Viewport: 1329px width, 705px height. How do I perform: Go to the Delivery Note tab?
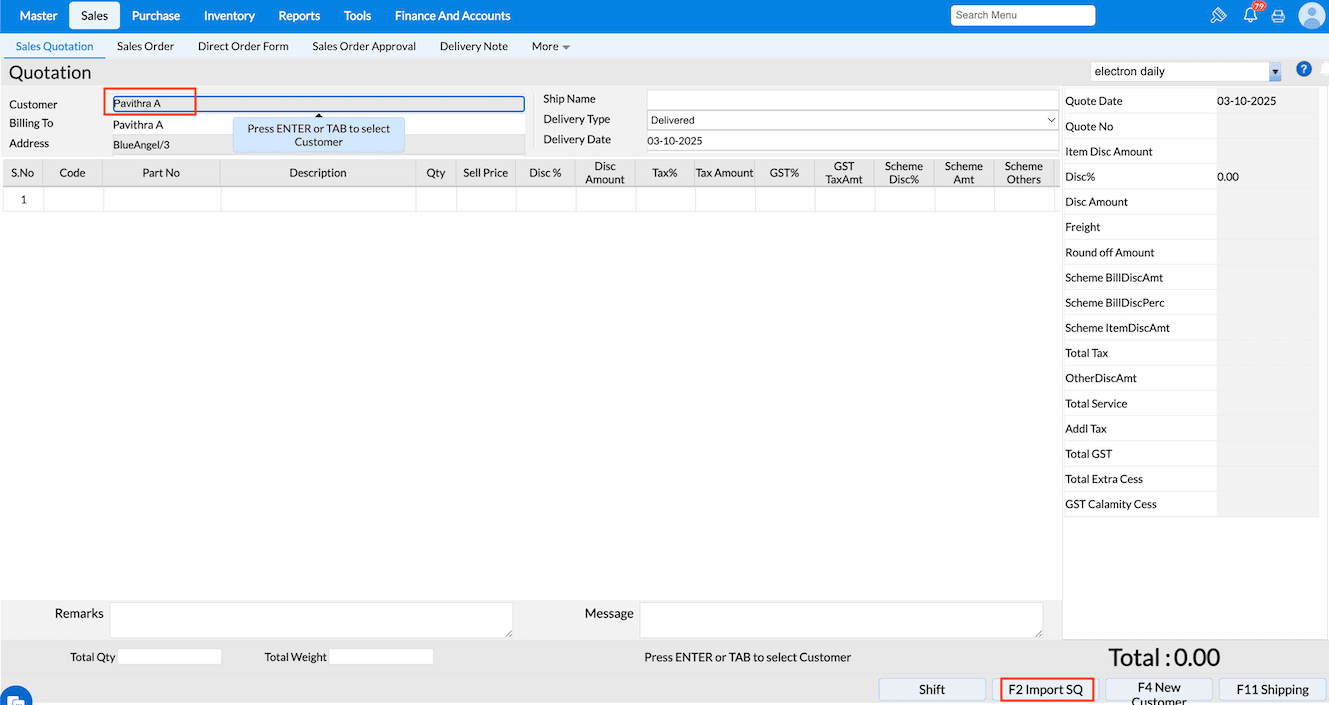pos(473,46)
